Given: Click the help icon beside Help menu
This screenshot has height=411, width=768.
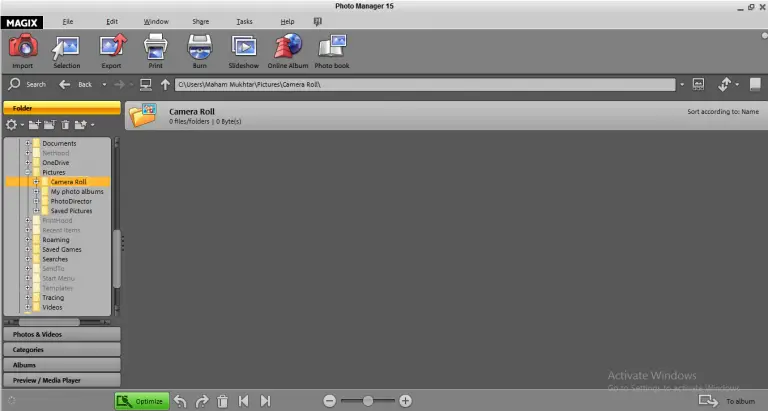Looking at the screenshot, I should click(317, 22).
